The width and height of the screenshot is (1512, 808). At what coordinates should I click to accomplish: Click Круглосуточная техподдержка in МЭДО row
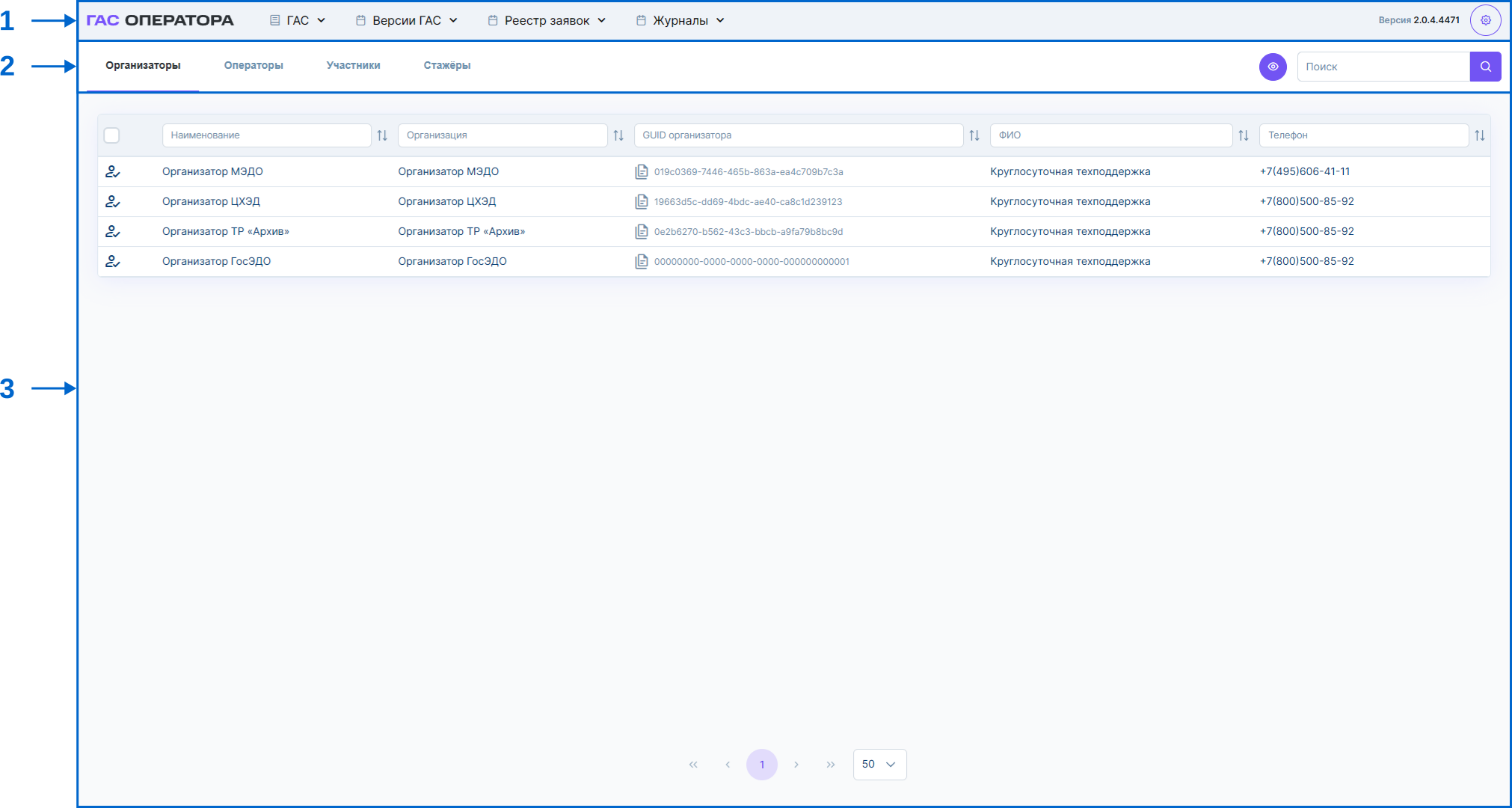(x=1070, y=171)
